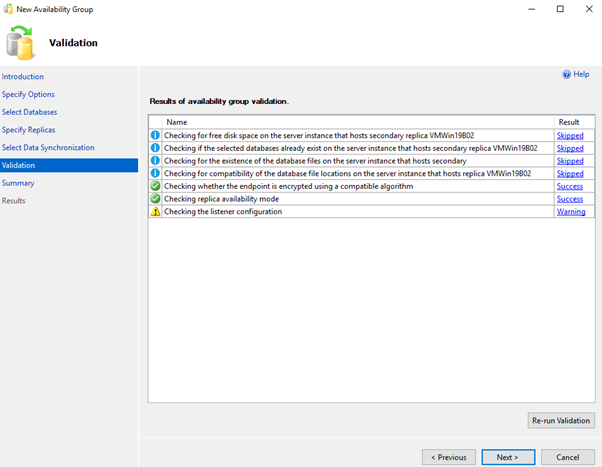602x467 pixels.
Task: Click info icon beside free disk space check
Action: tap(155, 135)
